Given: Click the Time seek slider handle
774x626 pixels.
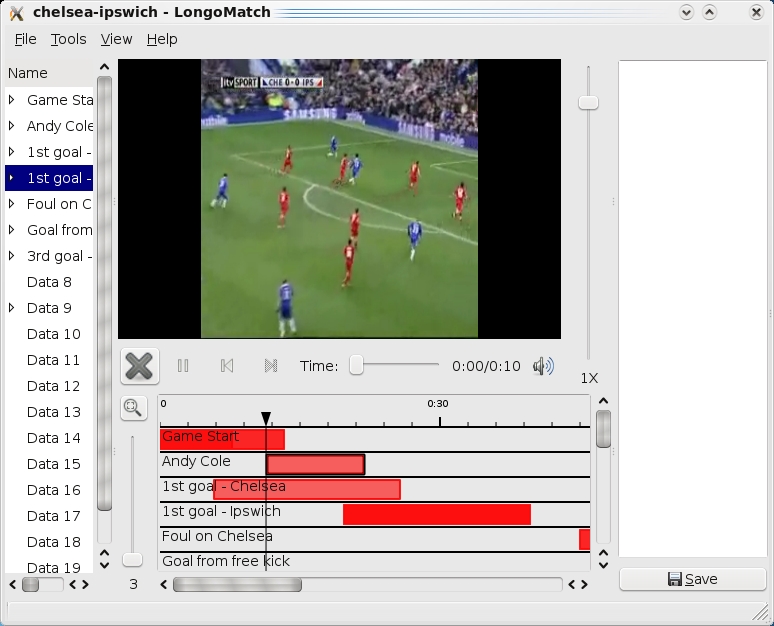Looking at the screenshot, I should [x=356, y=366].
